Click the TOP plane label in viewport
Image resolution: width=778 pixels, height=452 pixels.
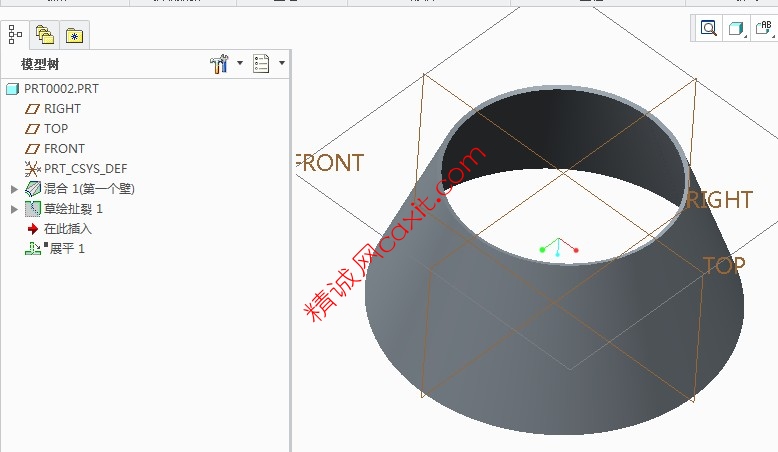(x=724, y=266)
